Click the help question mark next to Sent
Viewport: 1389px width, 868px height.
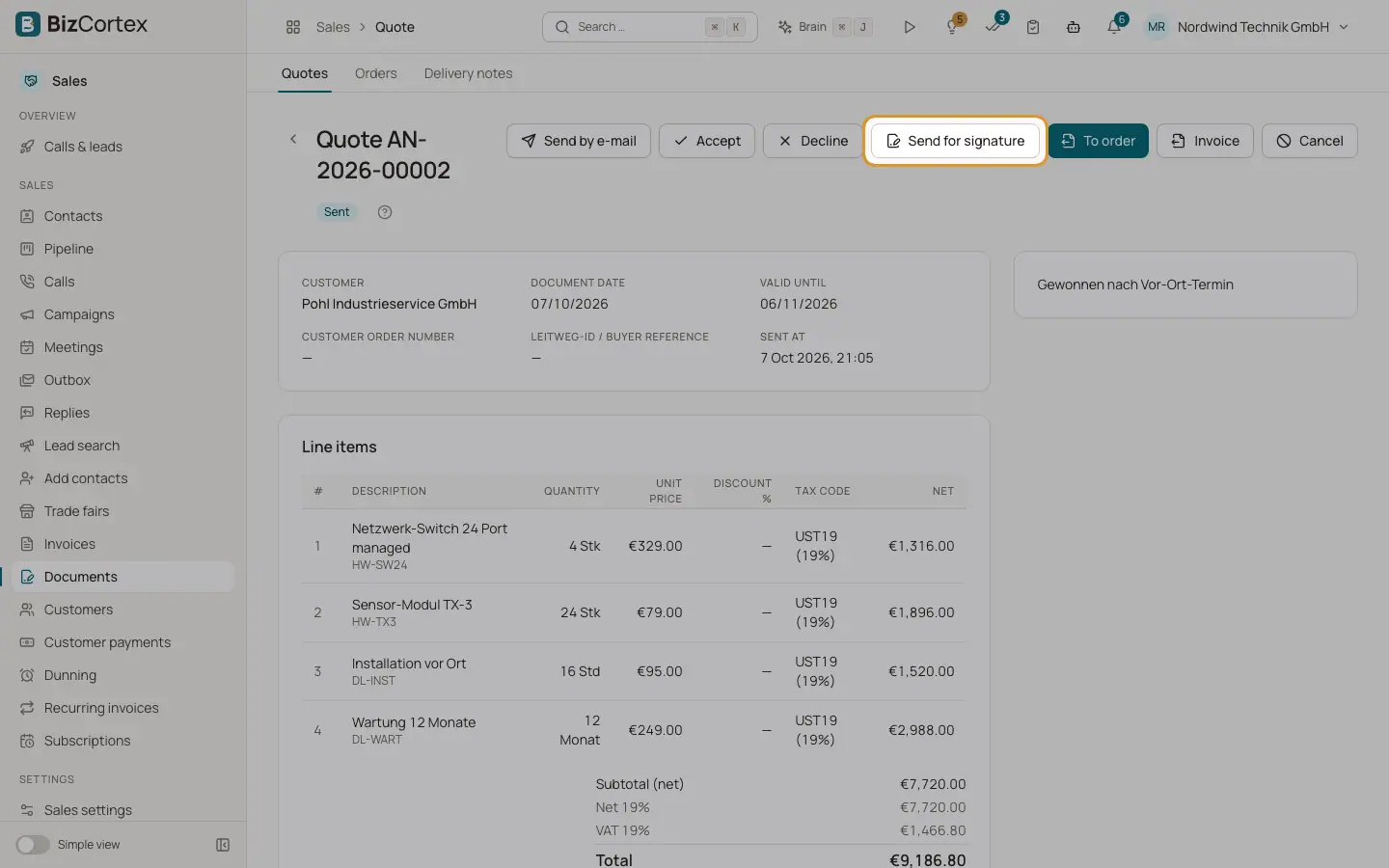point(385,212)
